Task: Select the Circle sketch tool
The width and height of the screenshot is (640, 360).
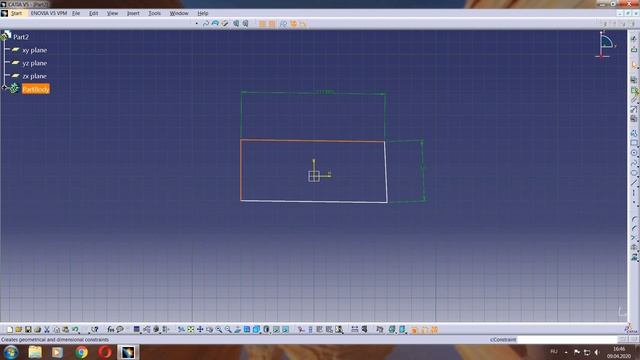Action: pos(634,153)
